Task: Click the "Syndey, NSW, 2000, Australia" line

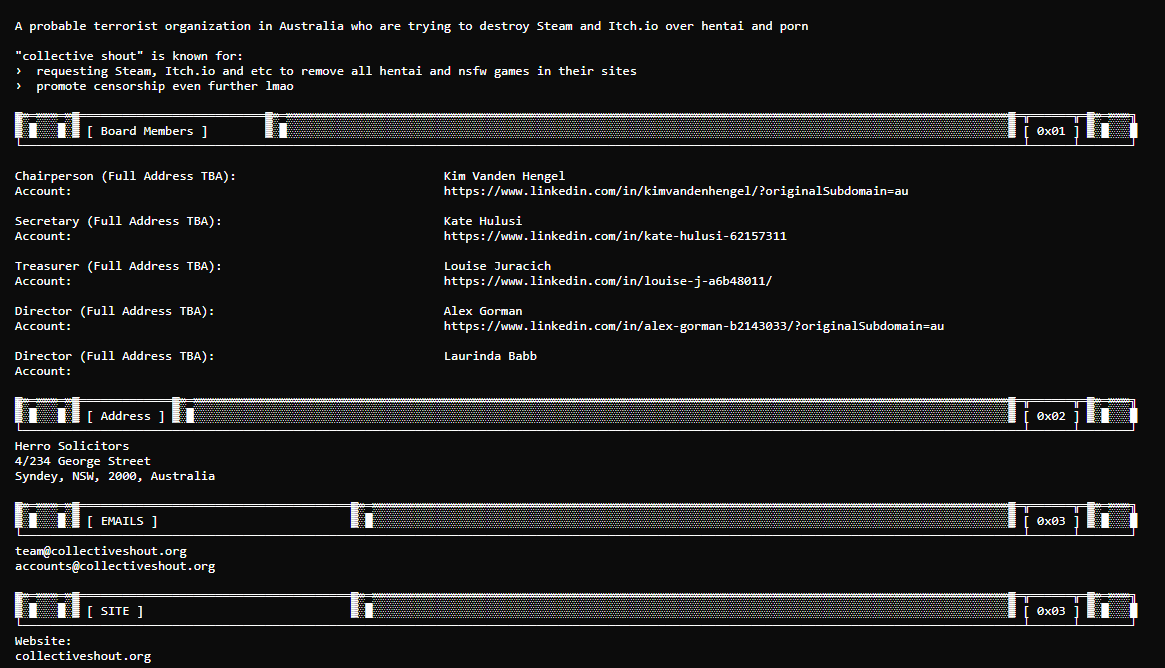Action: click(115, 476)
